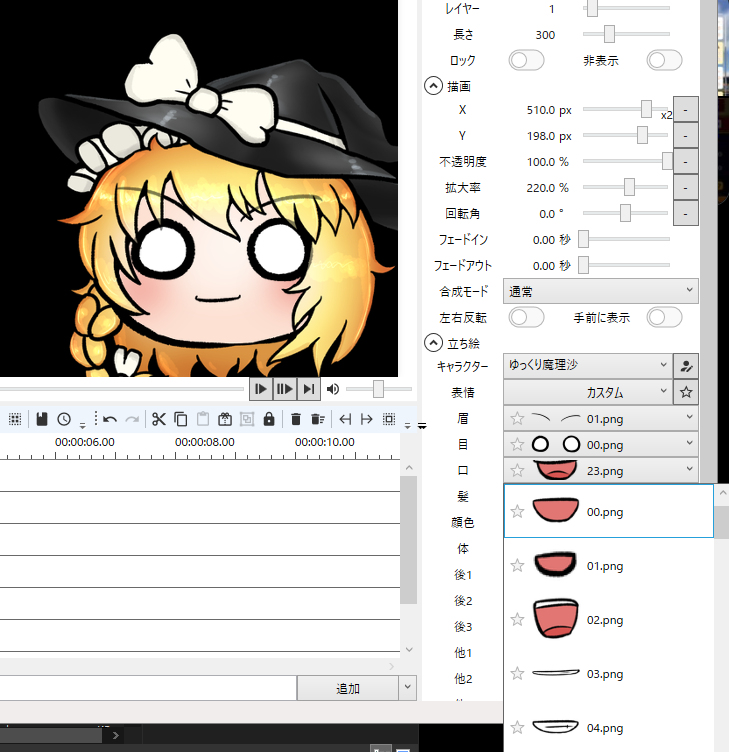The image size is (729, 752).
Task: Click the clock icon in timeline toolbar
Action: click(x=64, y=419)
